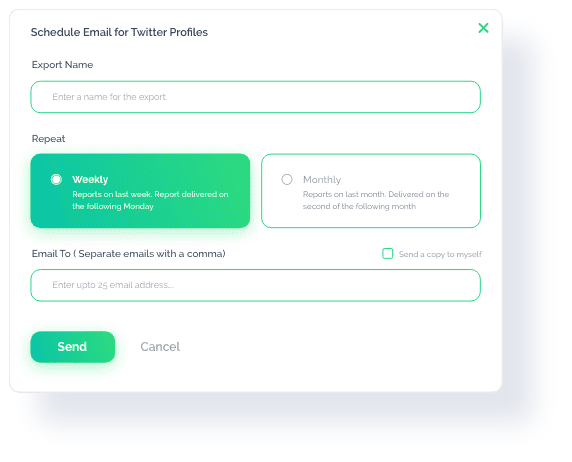Focus the Export Name input field
The height and width of the screenshot is (462, 572).
point(255,97)
